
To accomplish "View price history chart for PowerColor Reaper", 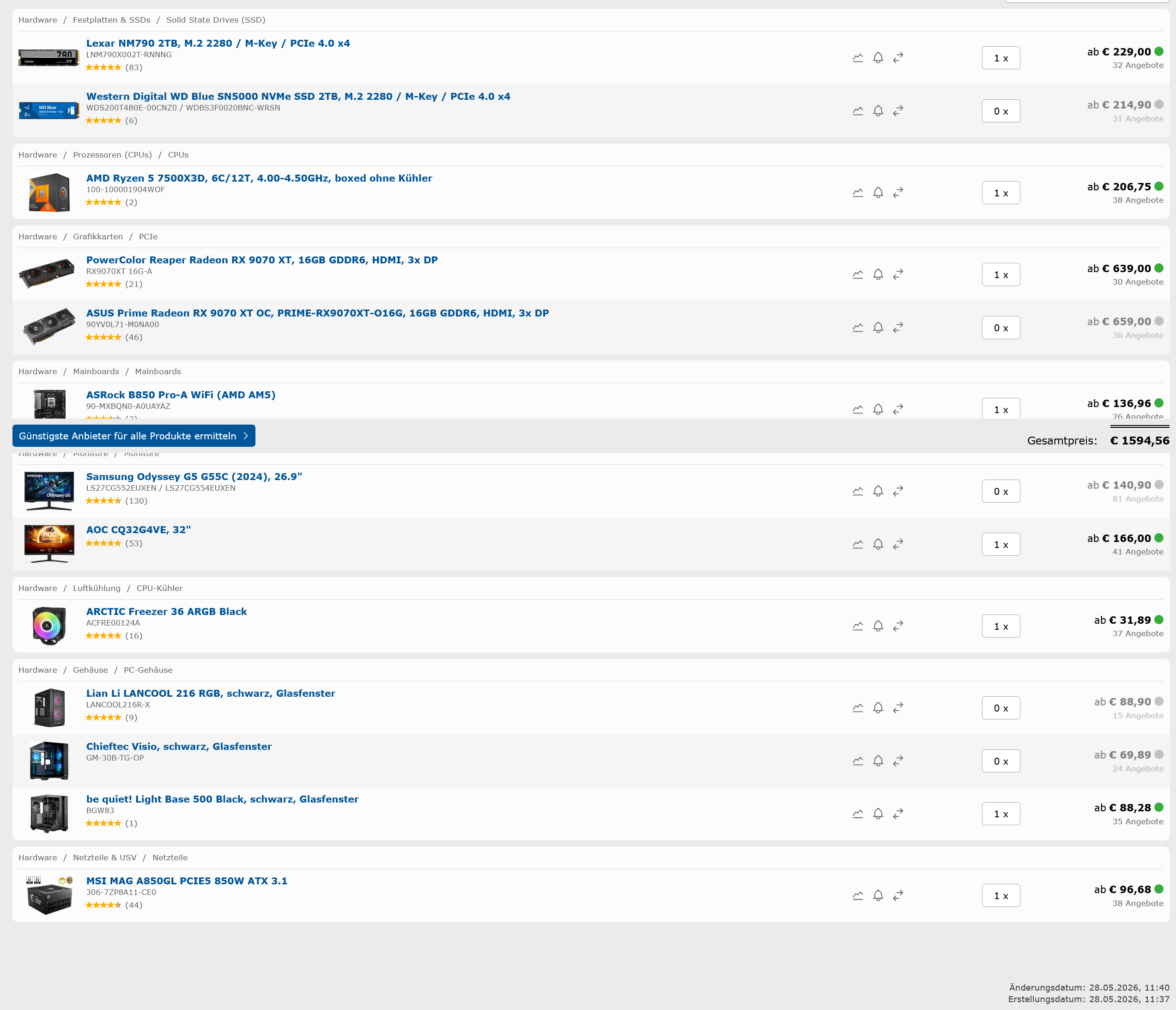I will pyautogui.click(x=858, y=275).
